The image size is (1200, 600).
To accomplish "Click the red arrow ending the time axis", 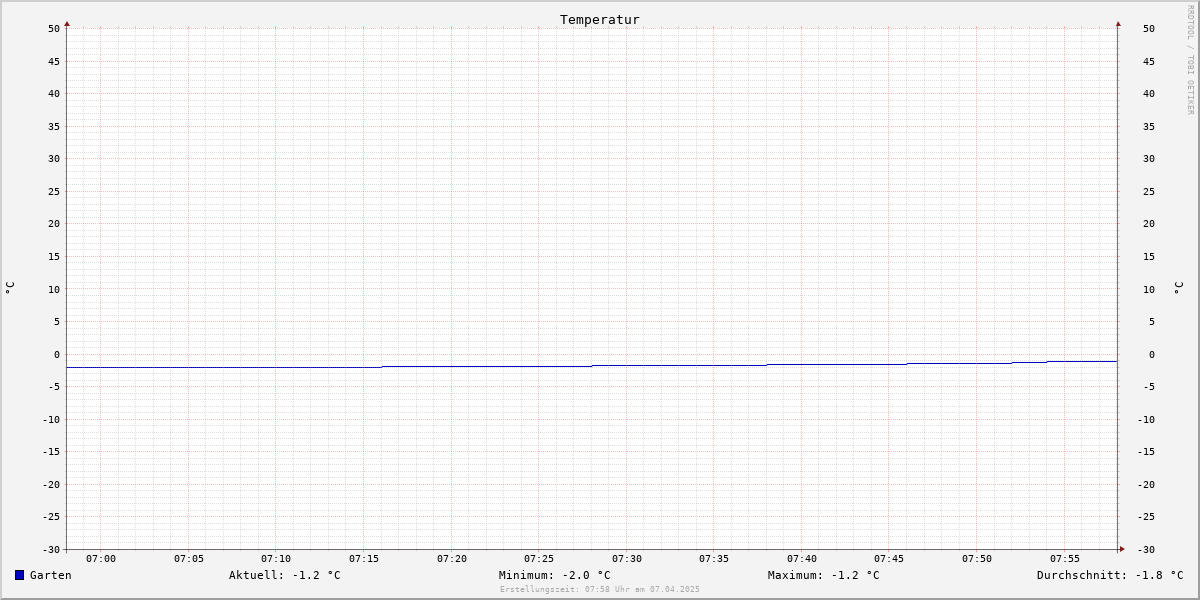I will click(1122, 549).
